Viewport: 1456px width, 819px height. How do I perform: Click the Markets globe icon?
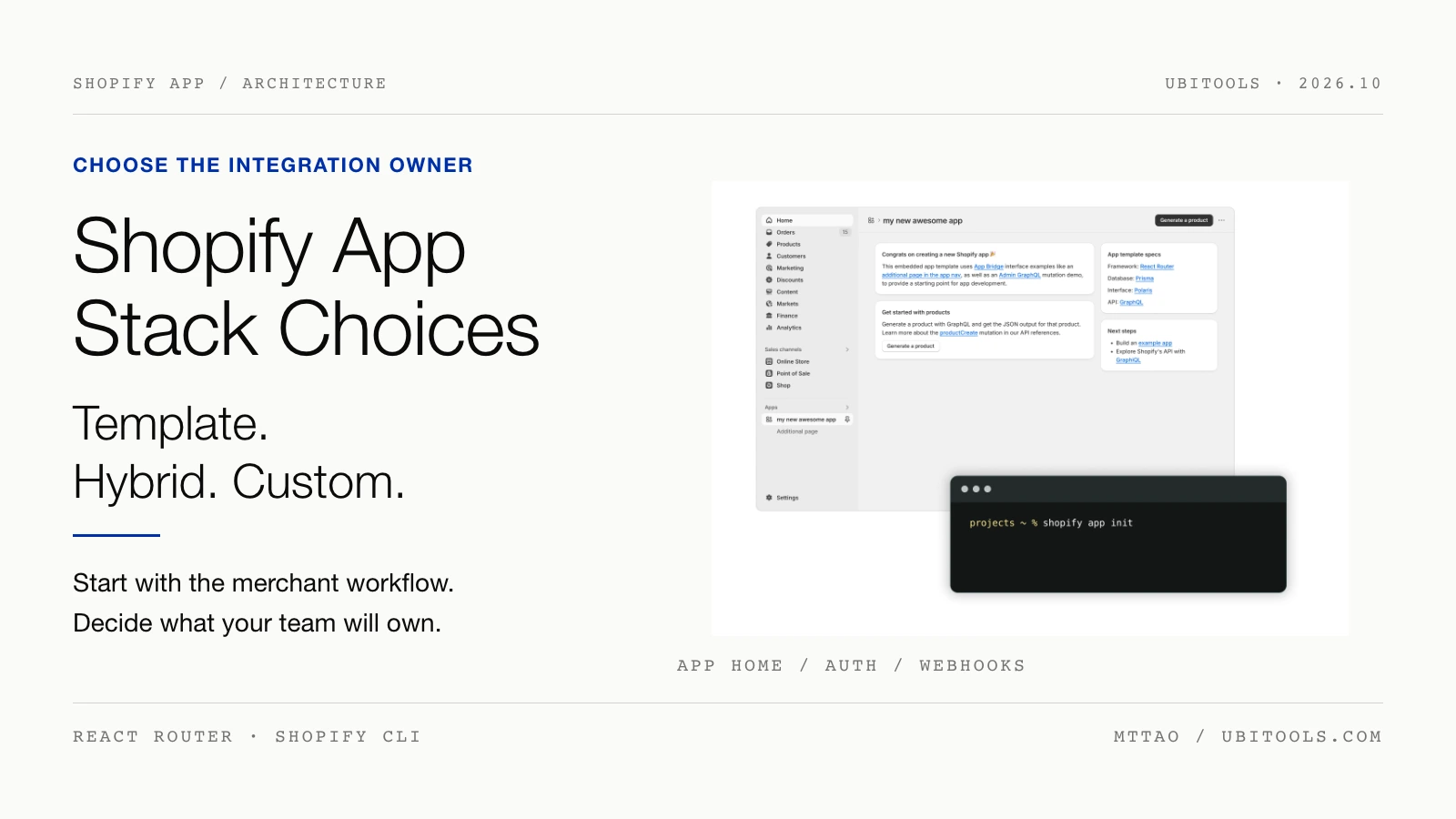769,303
